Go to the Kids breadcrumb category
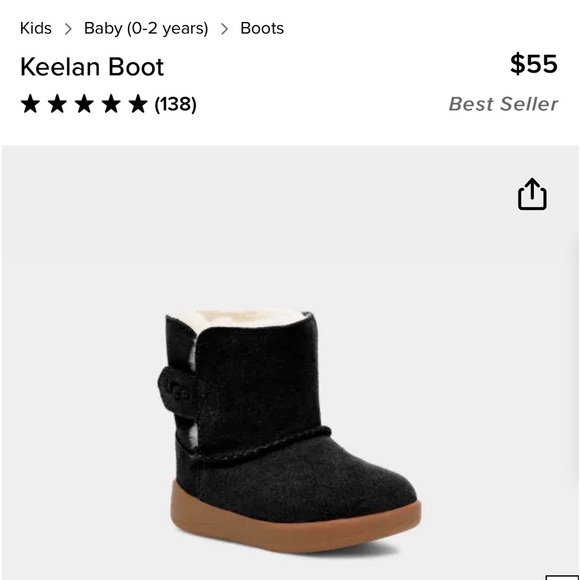Image resolution: width=580 pixels, height=580 pixels. [x=36, y=28]
